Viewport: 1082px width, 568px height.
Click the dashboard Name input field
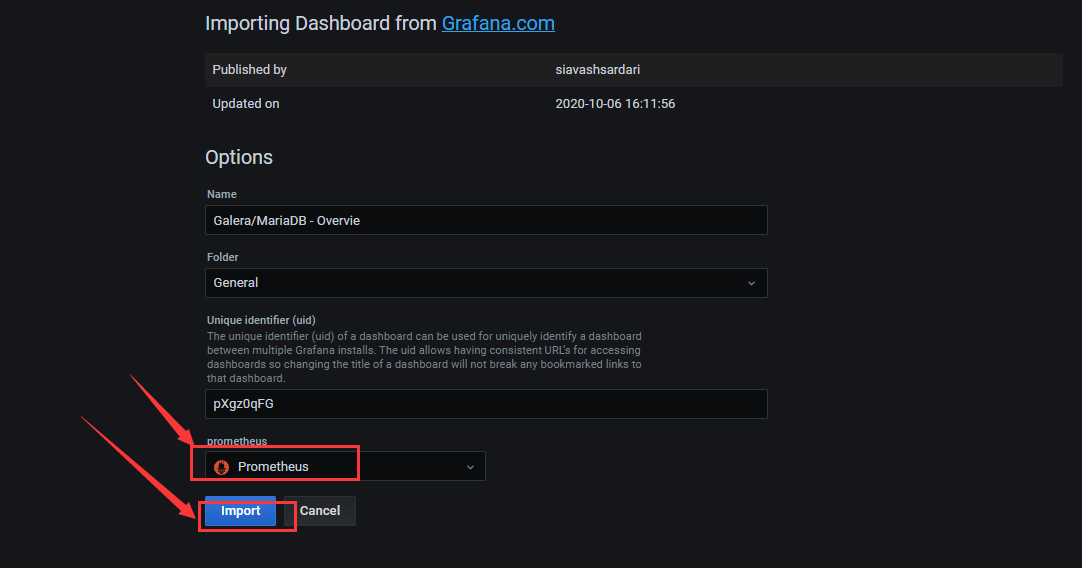click(x=486, y=220)
